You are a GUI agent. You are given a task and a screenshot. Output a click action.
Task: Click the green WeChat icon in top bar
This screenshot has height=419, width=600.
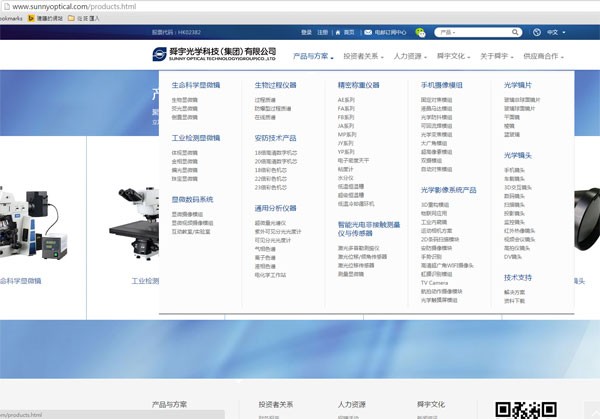(x=420, y=32)
